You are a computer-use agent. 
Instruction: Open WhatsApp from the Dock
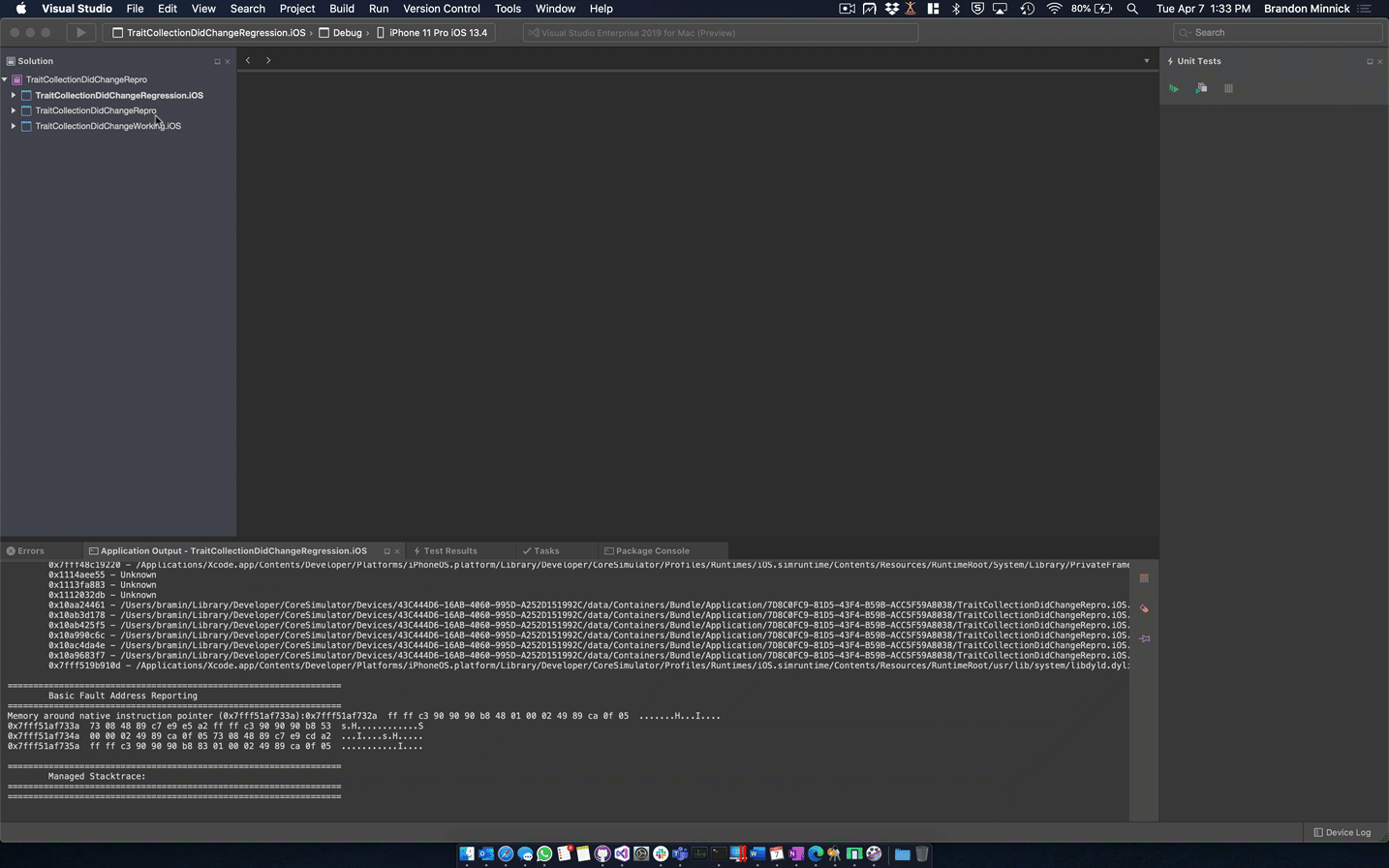(544, 853)
